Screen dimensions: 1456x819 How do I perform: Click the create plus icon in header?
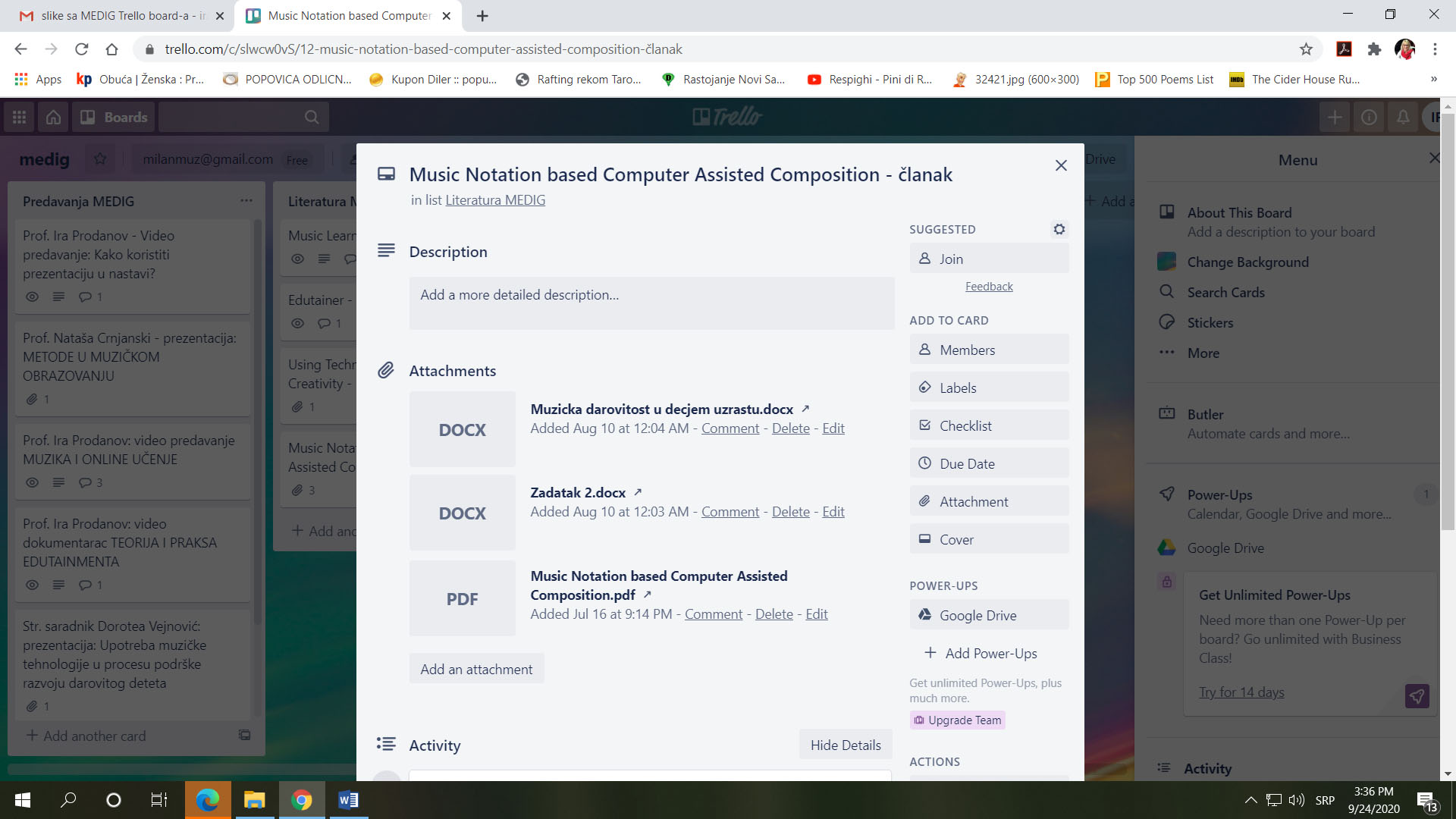point(1335,117)
